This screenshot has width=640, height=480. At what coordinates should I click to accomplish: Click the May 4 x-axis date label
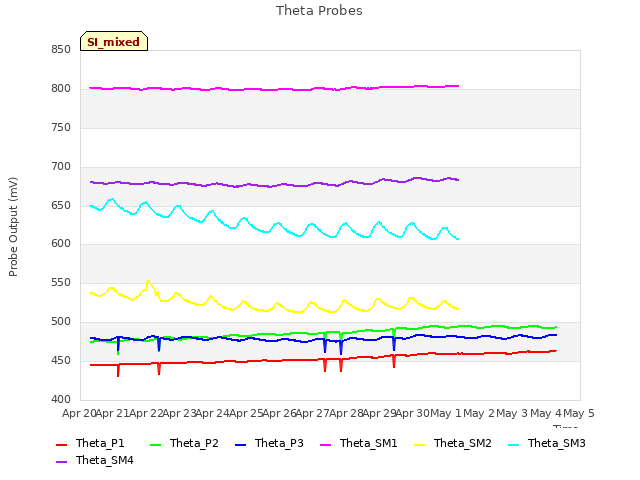546,413
